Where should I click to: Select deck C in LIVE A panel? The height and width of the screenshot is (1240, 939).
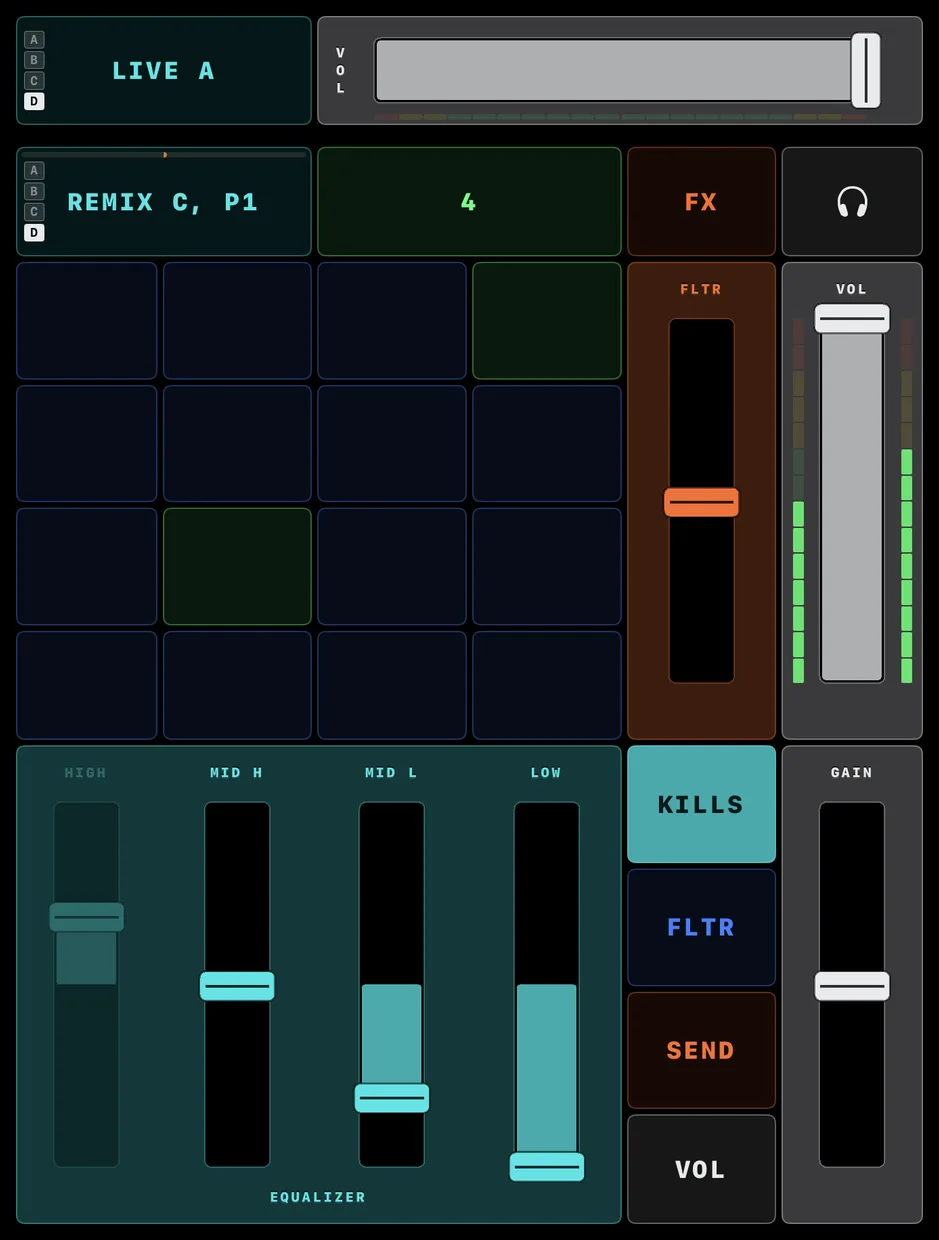point(34,81)
